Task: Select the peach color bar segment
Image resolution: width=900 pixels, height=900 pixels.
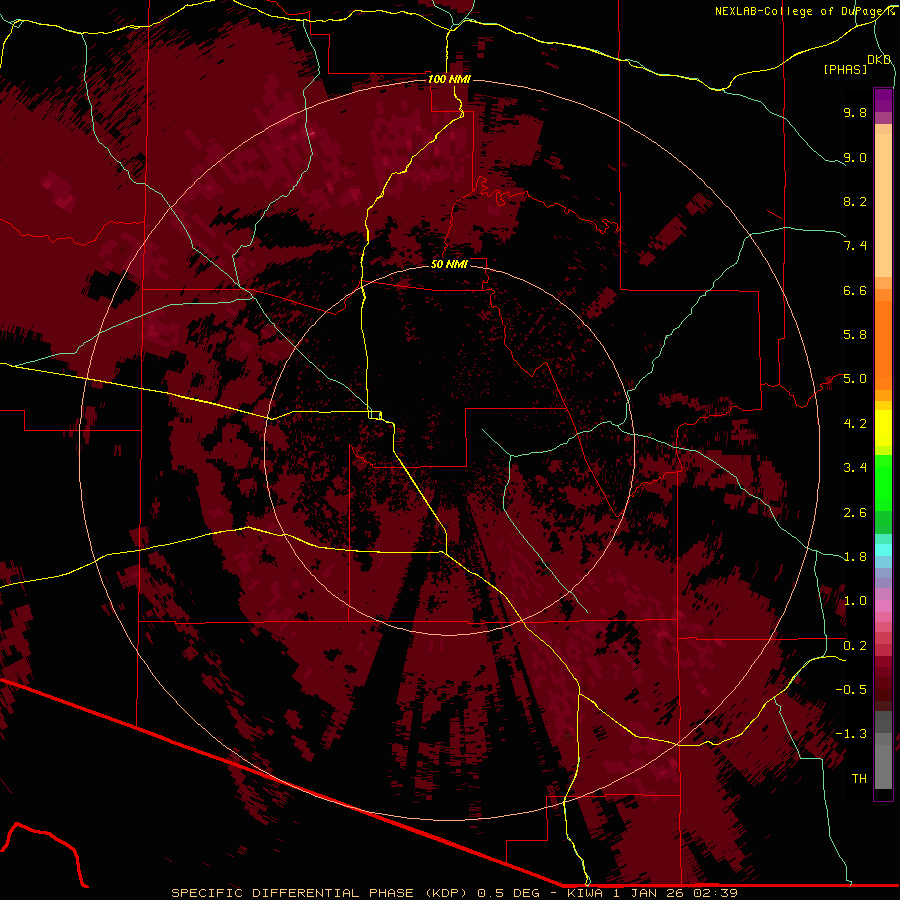Action: pos(883,205)
